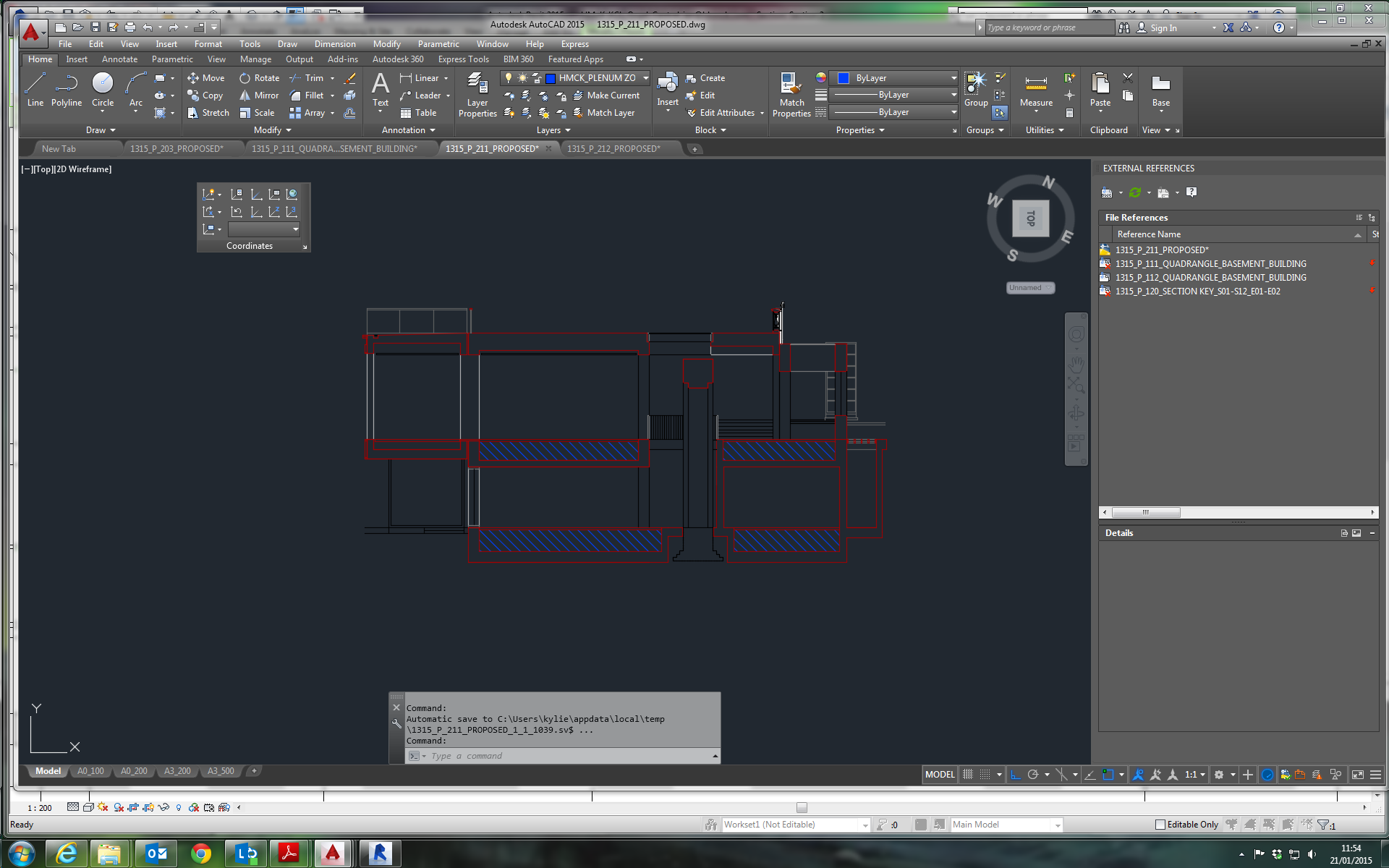Switch to 1315_P_212_PROPOSED drawing tab
The width and height of the screenshot is (1389, 868).
tap(613, 149)
